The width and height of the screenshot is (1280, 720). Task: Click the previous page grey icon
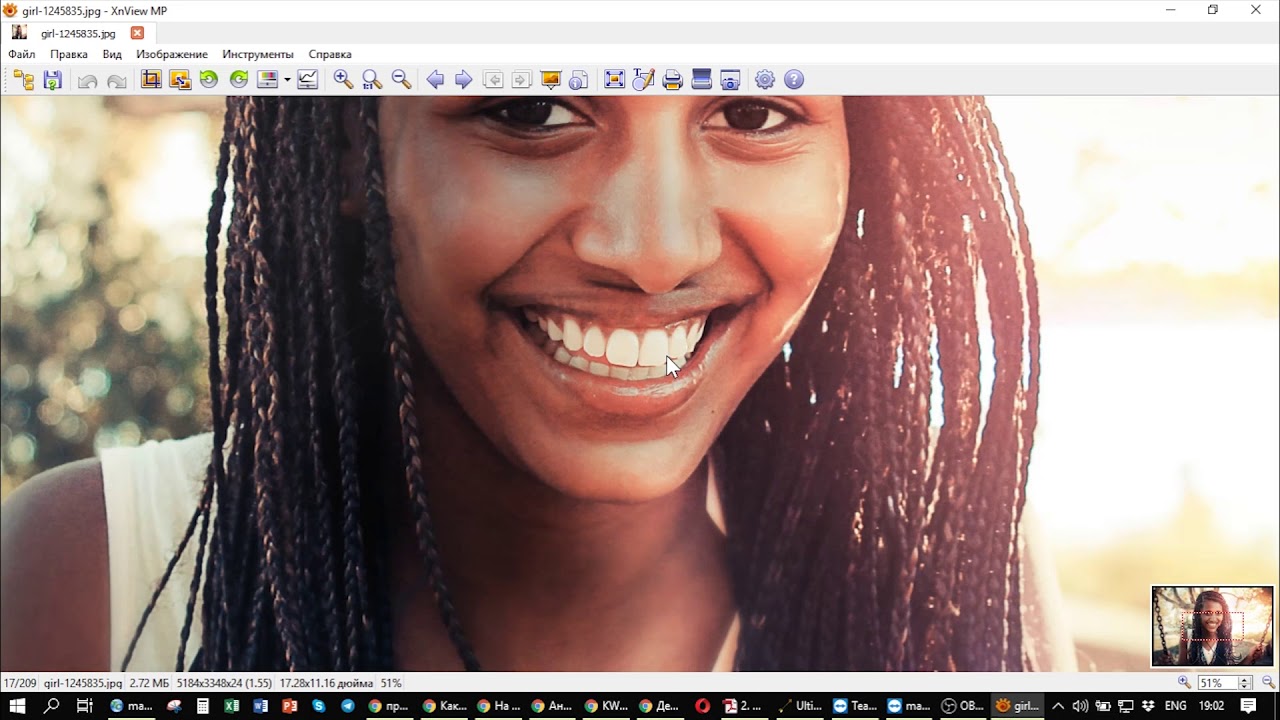(493, 80)
